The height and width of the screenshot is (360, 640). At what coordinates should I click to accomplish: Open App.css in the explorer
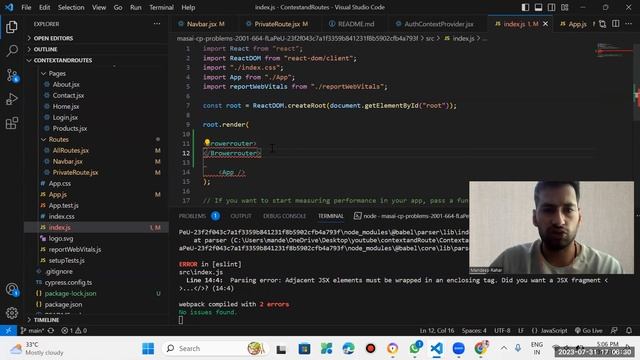point(60,184)
